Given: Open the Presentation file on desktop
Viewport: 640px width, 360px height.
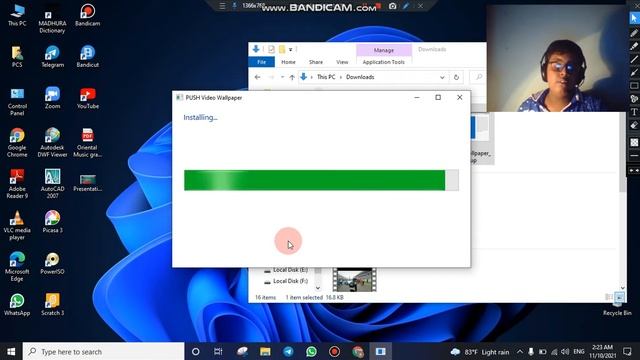Looking at the screenshot, I should click(87, 182).
